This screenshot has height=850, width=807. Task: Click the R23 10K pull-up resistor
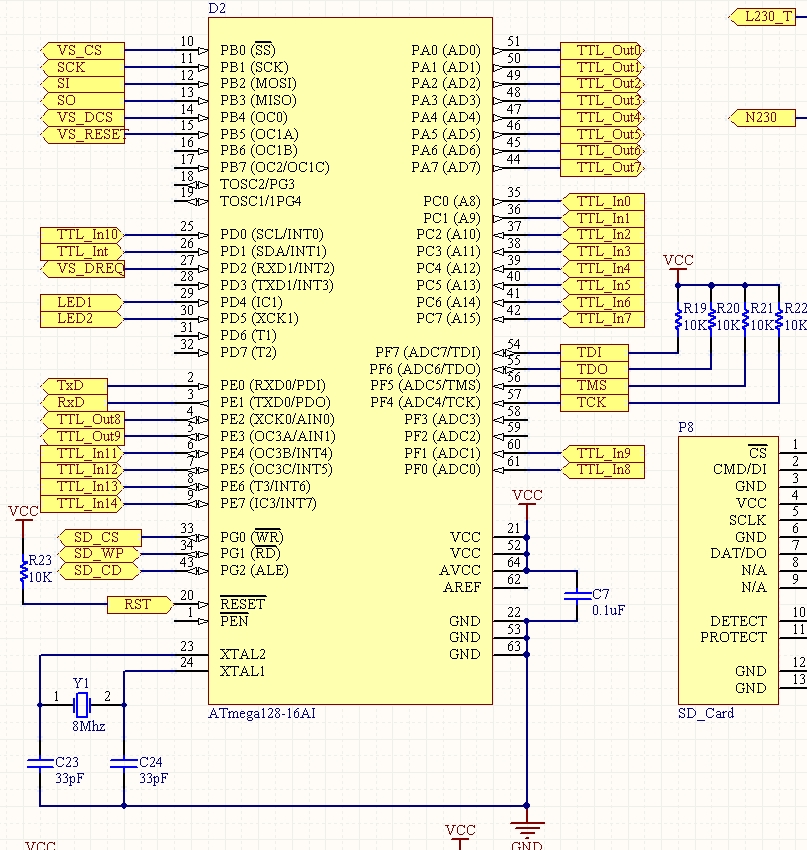click(23, 571)
